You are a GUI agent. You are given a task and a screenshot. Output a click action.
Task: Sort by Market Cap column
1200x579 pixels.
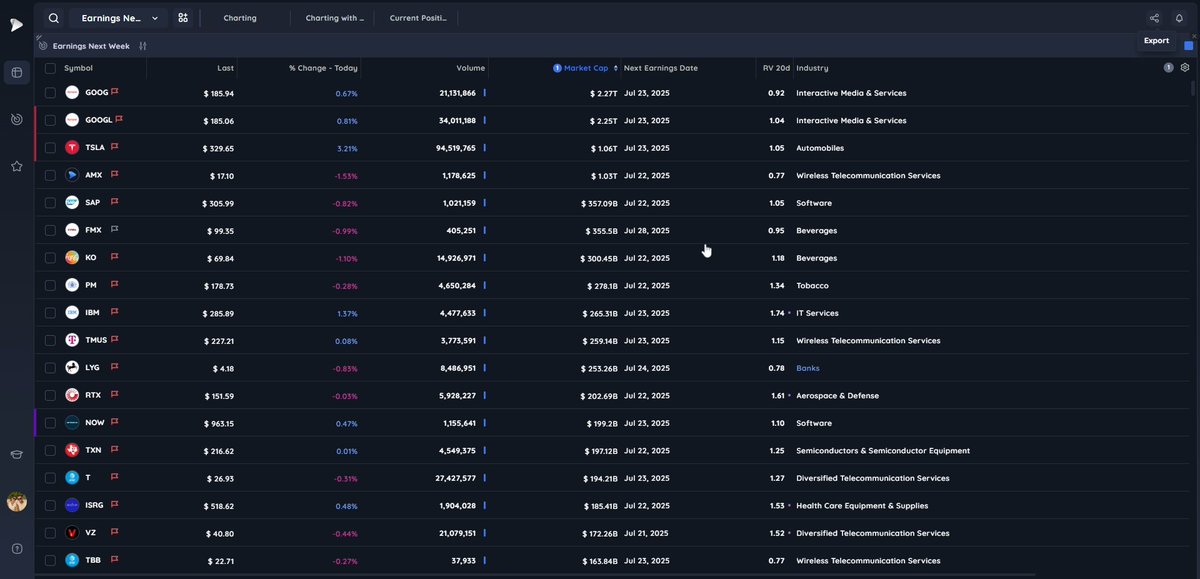585,68
